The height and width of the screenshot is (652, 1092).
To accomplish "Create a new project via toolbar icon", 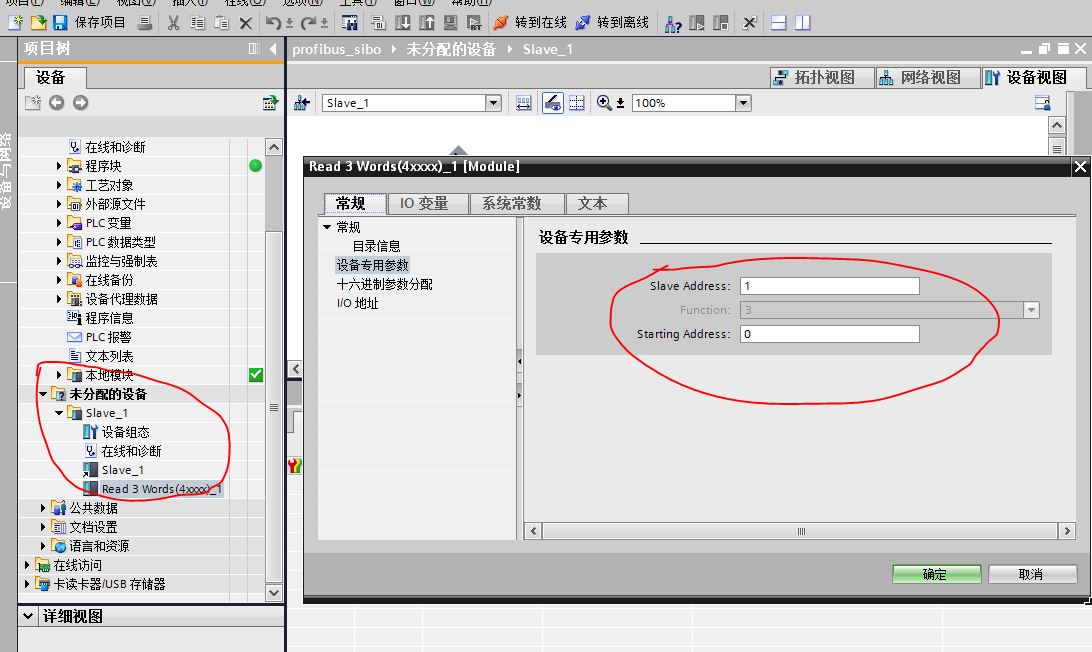I will (15, 23).
